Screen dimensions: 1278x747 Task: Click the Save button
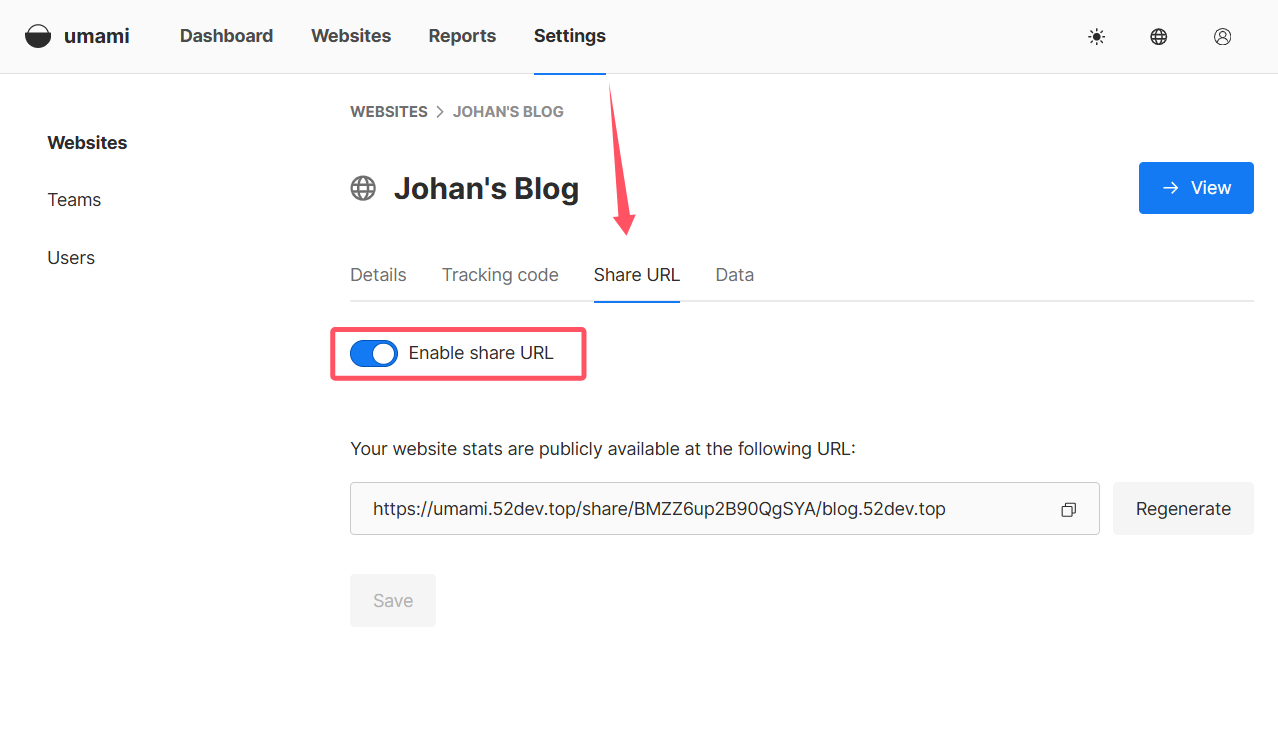tap(393, 601)
